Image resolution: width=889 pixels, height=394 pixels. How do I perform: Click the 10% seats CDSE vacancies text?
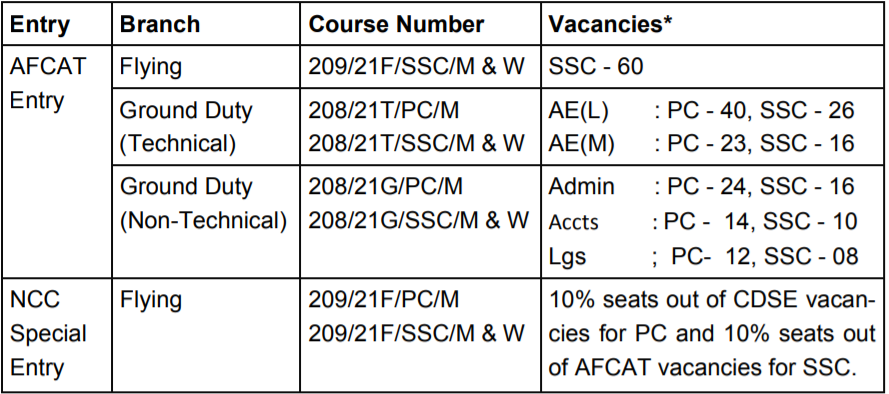[713, 334]
